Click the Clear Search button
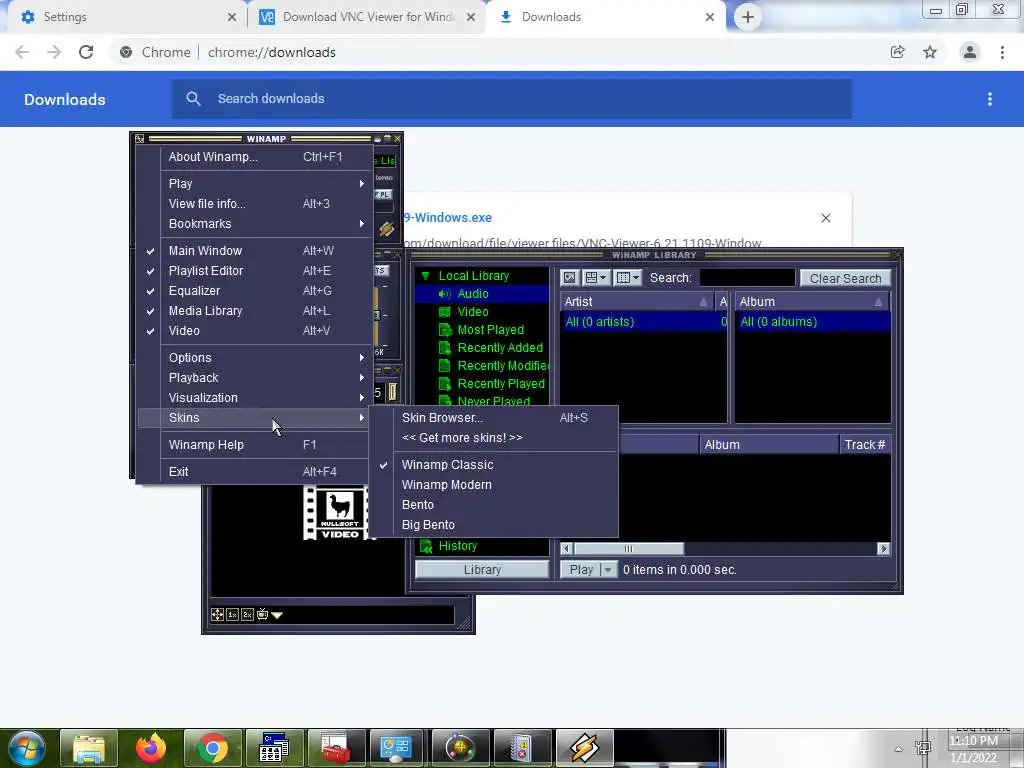This screenshot has height=768, width=1024. (845, 278)
